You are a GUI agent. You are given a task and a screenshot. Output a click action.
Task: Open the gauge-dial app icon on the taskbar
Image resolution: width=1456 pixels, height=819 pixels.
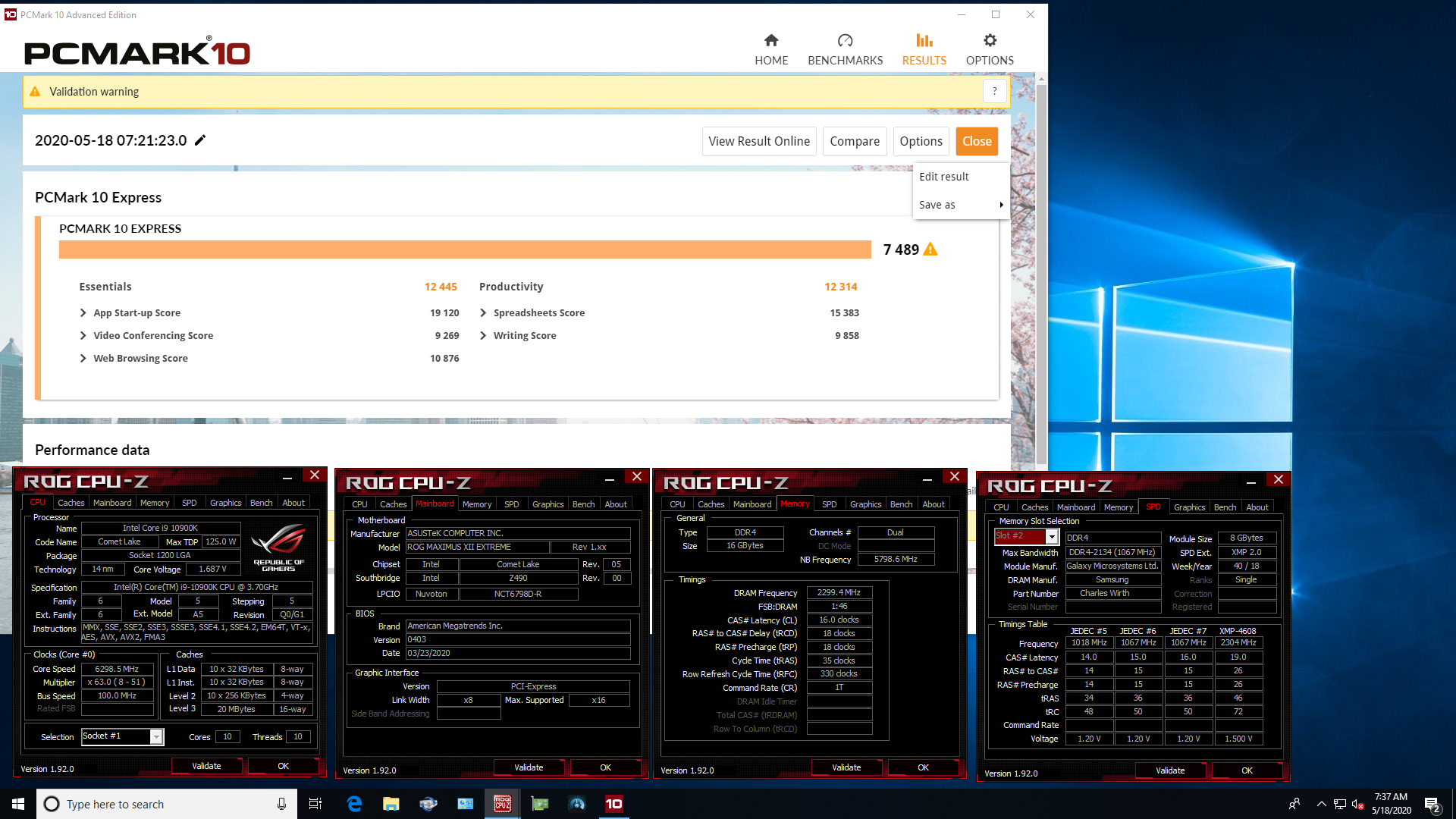pos(576,804)
